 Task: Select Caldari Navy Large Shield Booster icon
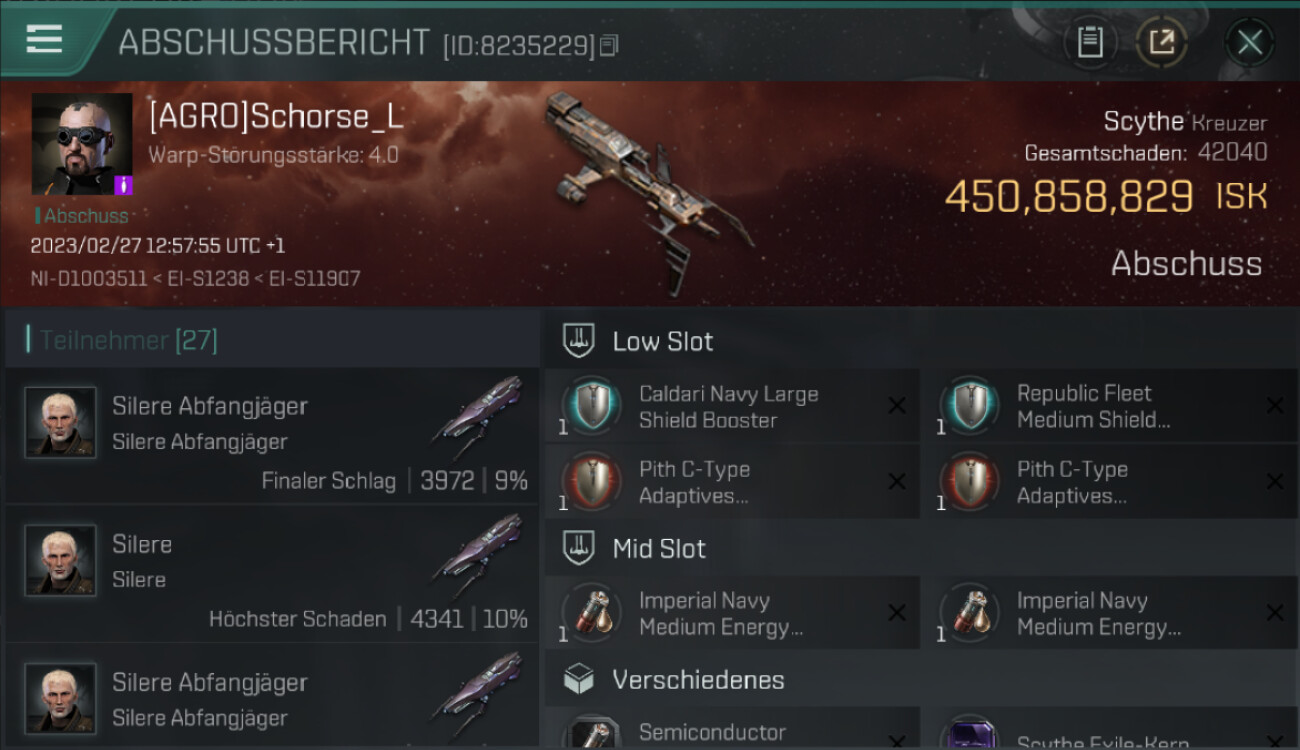592,406
